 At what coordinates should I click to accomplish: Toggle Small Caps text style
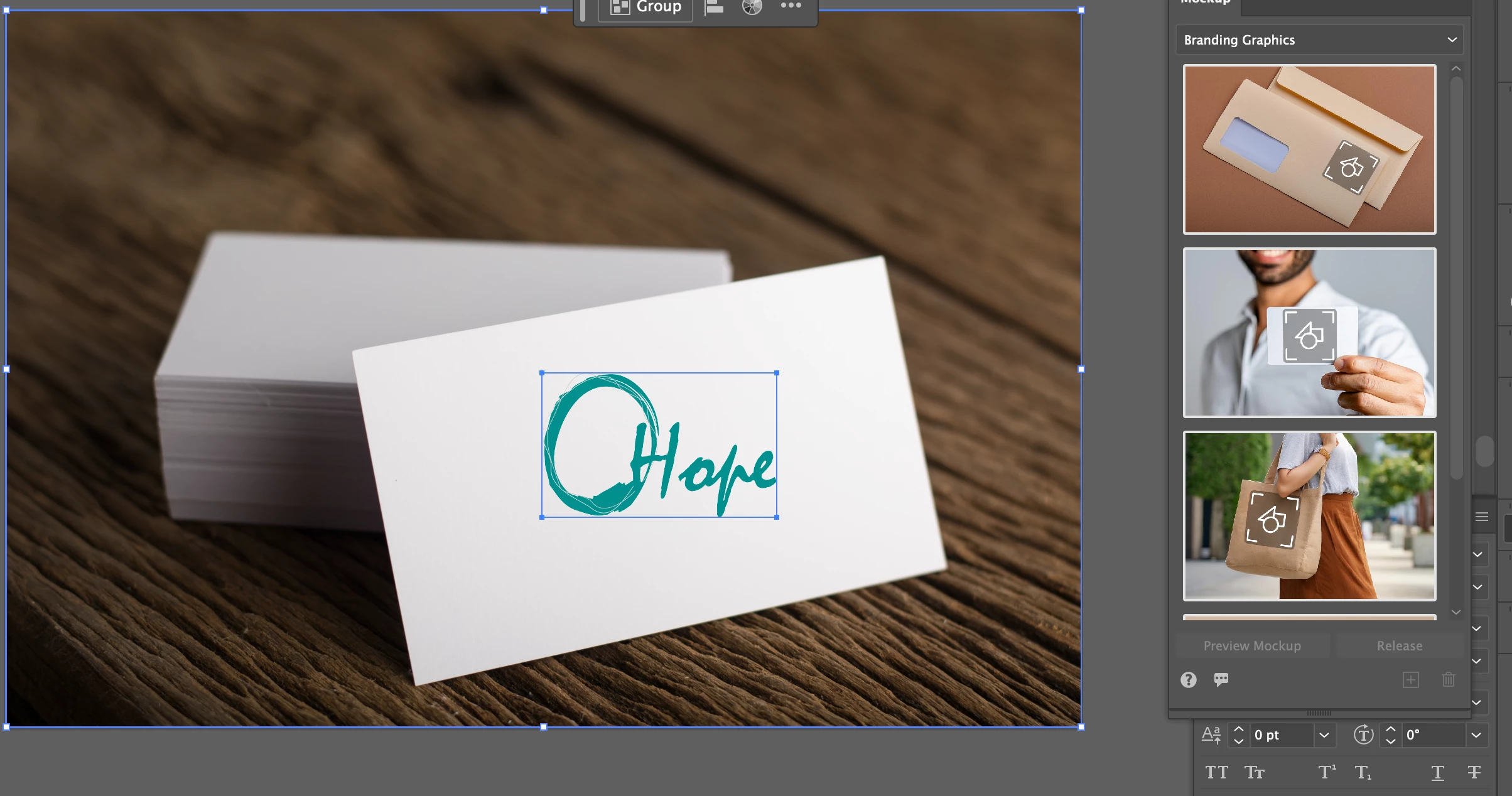(1254, 773)
